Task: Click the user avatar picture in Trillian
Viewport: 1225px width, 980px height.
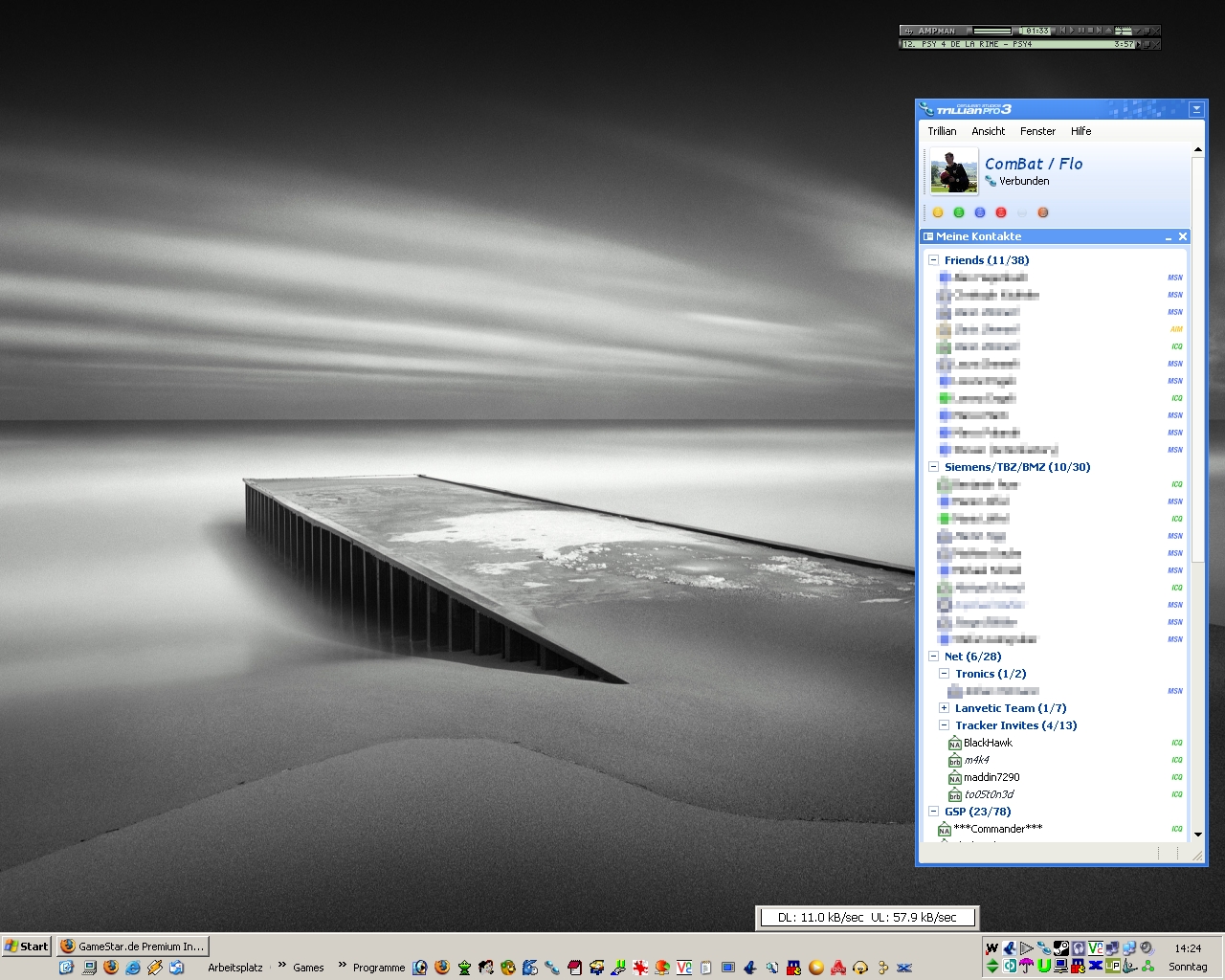Action: click(x=953, y=172)
